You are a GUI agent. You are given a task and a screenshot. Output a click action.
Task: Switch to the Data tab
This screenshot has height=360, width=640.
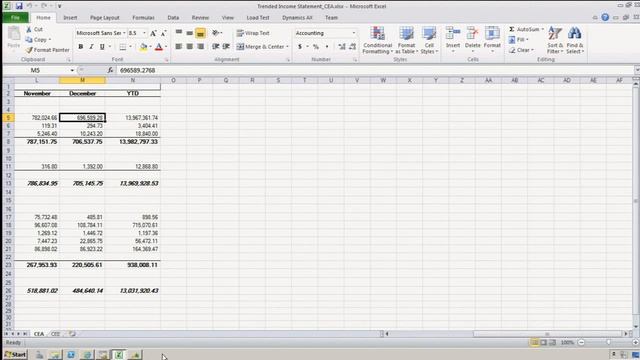(x=173, y=18)
